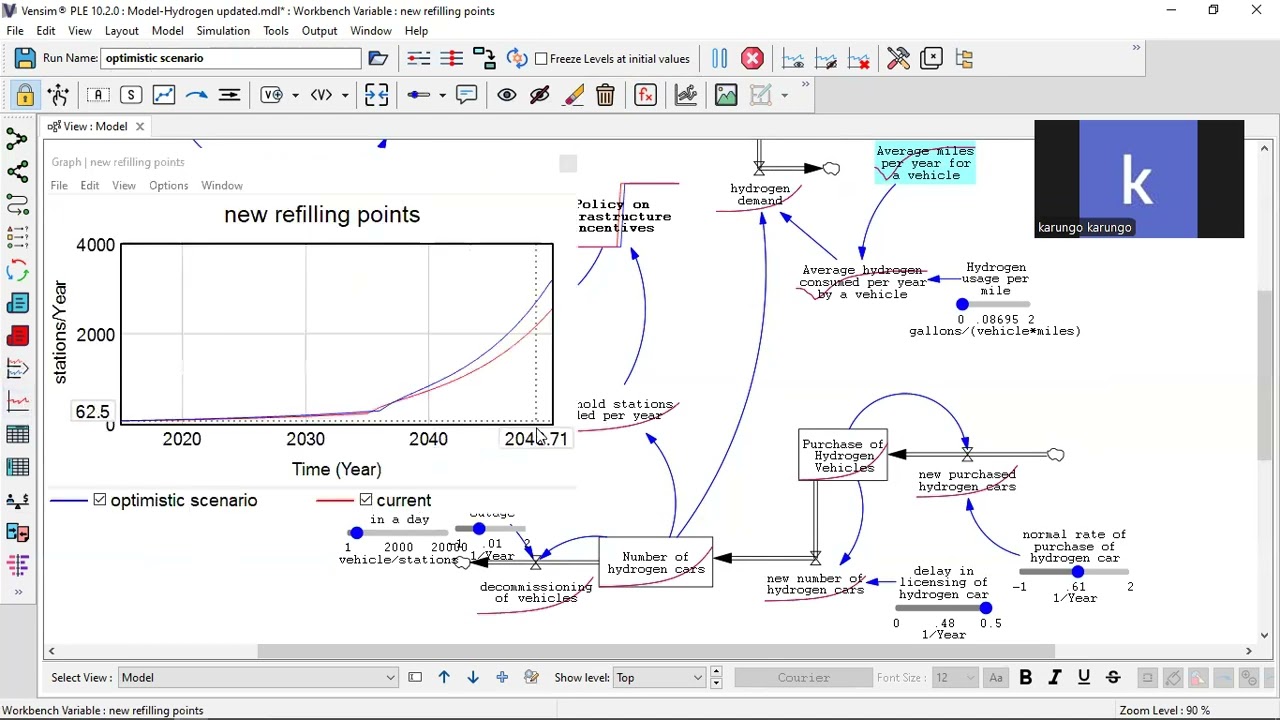Click the Save model floppy disk icon
Image resolution: width=1280 pixels, height=720 pixels.
(x=25, y=58)
